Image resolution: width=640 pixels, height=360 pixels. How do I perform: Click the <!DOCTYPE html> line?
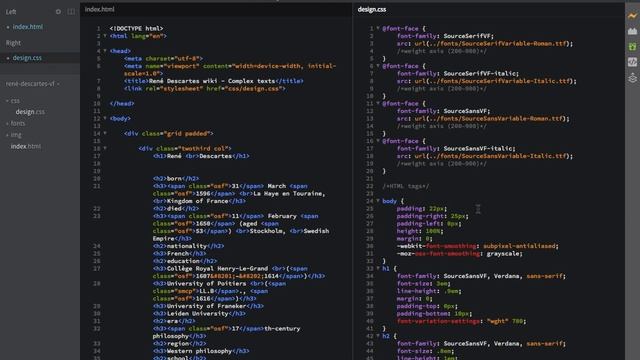pos(136,29)
